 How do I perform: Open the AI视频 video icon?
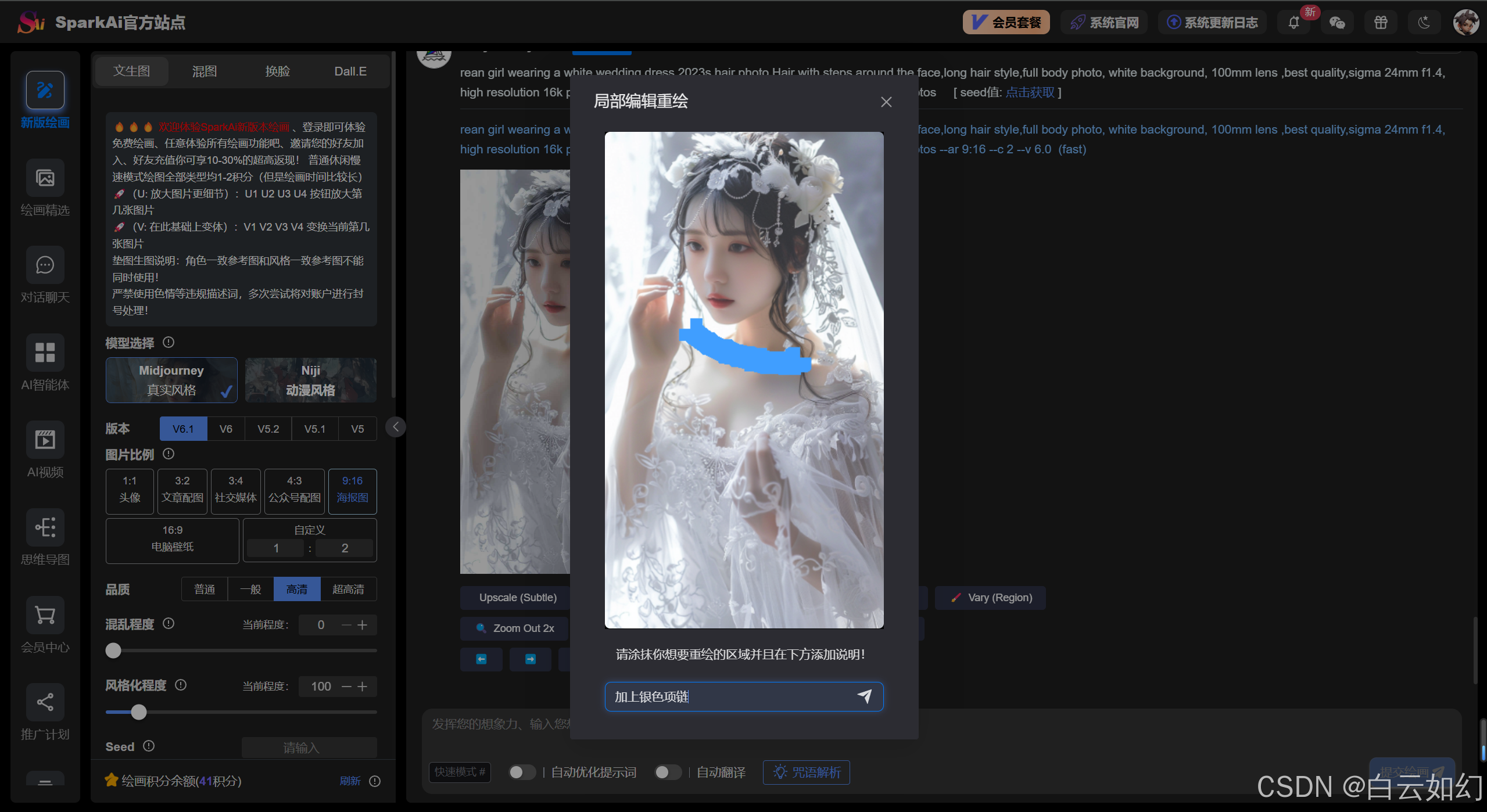[45, 440]
